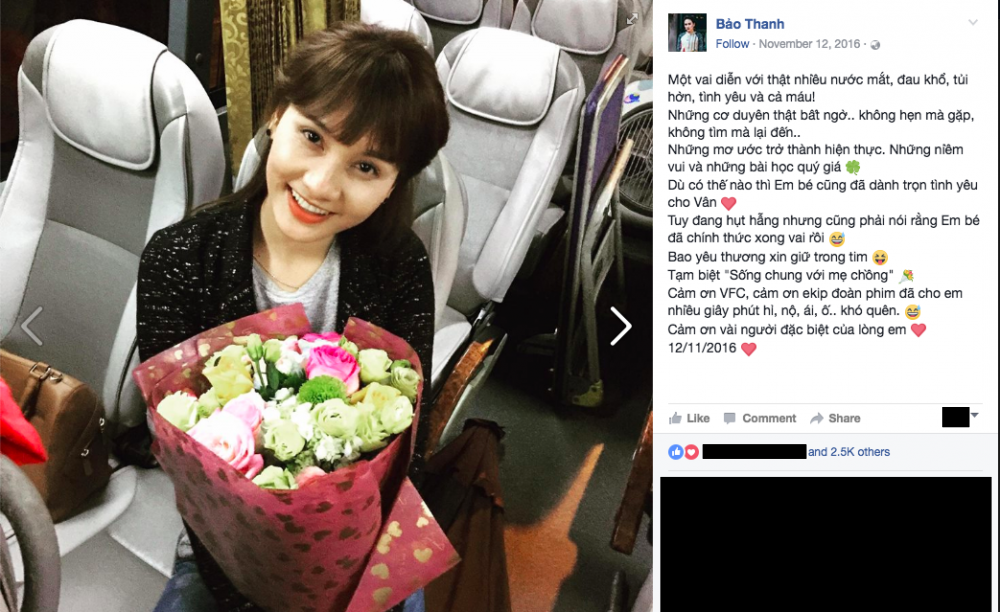Click the Share arrow icon
The height and width of the screenshot is (612, 1000).
click(x=816, y=418)
